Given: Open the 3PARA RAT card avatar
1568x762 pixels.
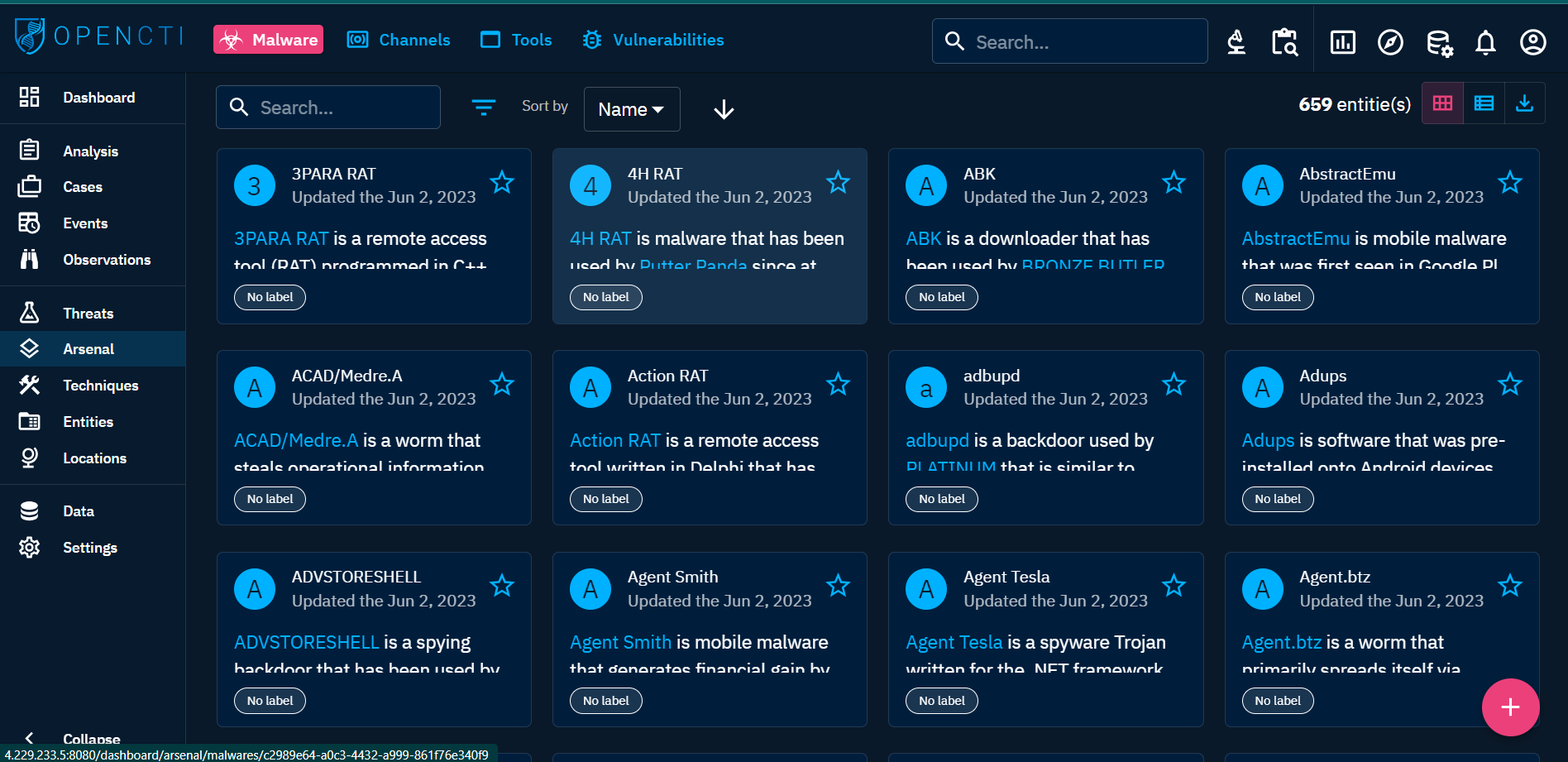Looking at the screenshot, I should [x=255, y=185].
